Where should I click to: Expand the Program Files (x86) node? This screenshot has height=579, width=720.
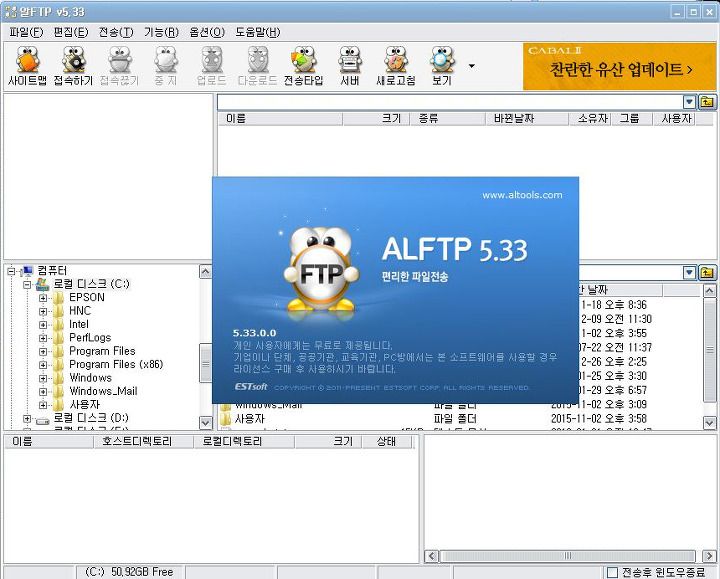tap(43, 365)
